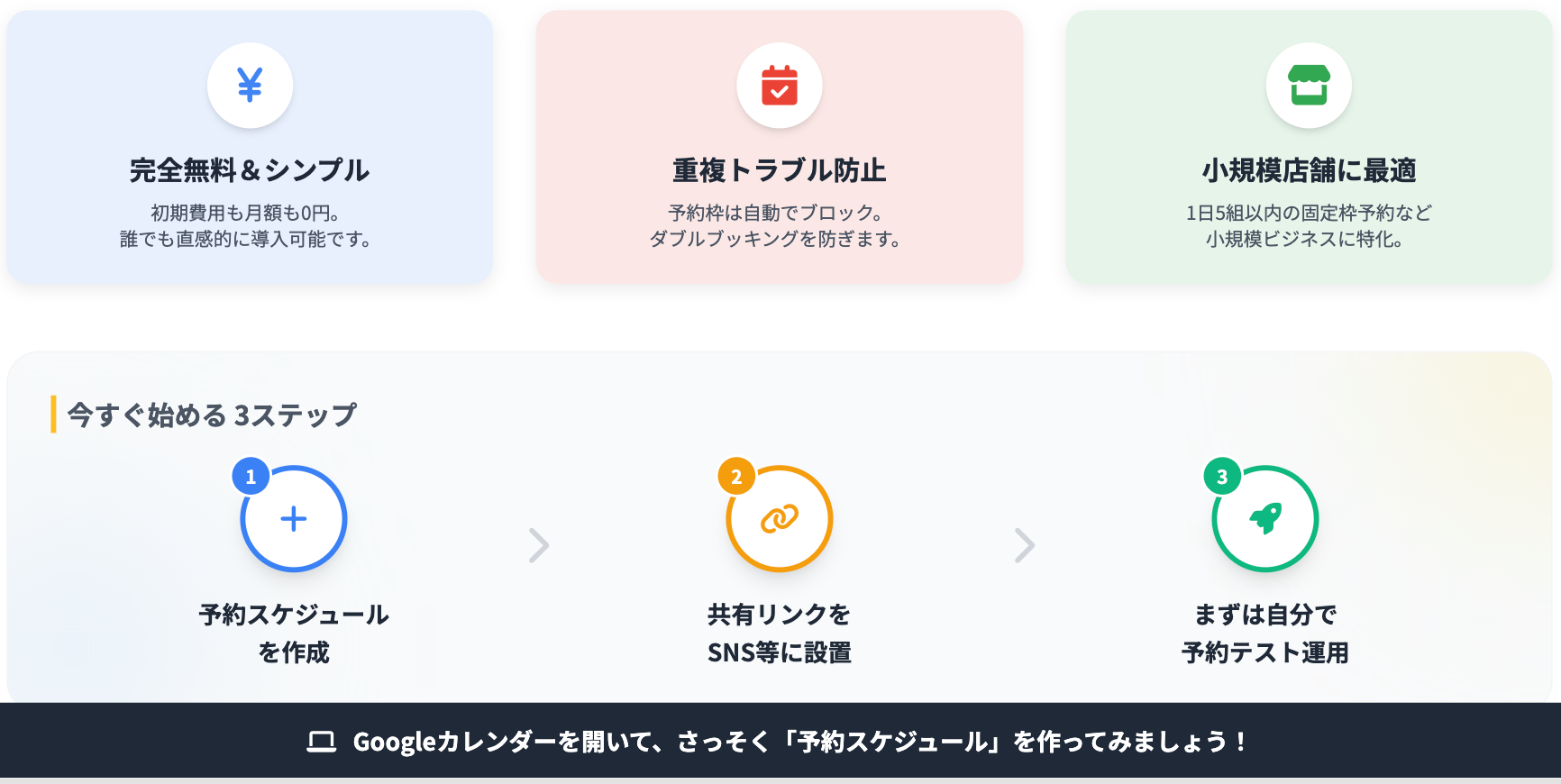The width and height of the screenshot is (1561, 784).
Task: Click the red calendar check icon
Action: tap(780, 86)
